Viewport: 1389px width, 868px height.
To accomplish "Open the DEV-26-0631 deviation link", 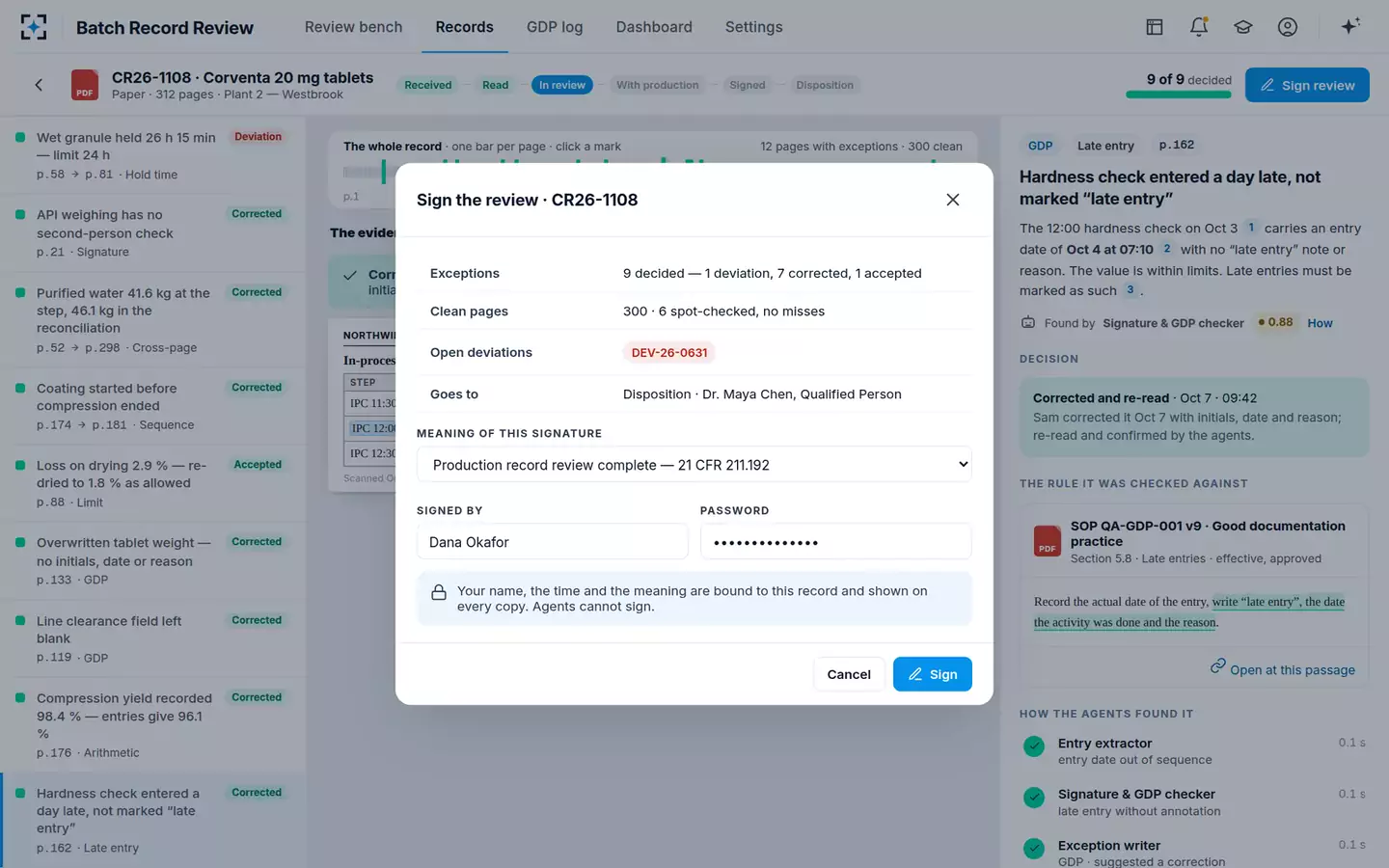I will (669, 353).
